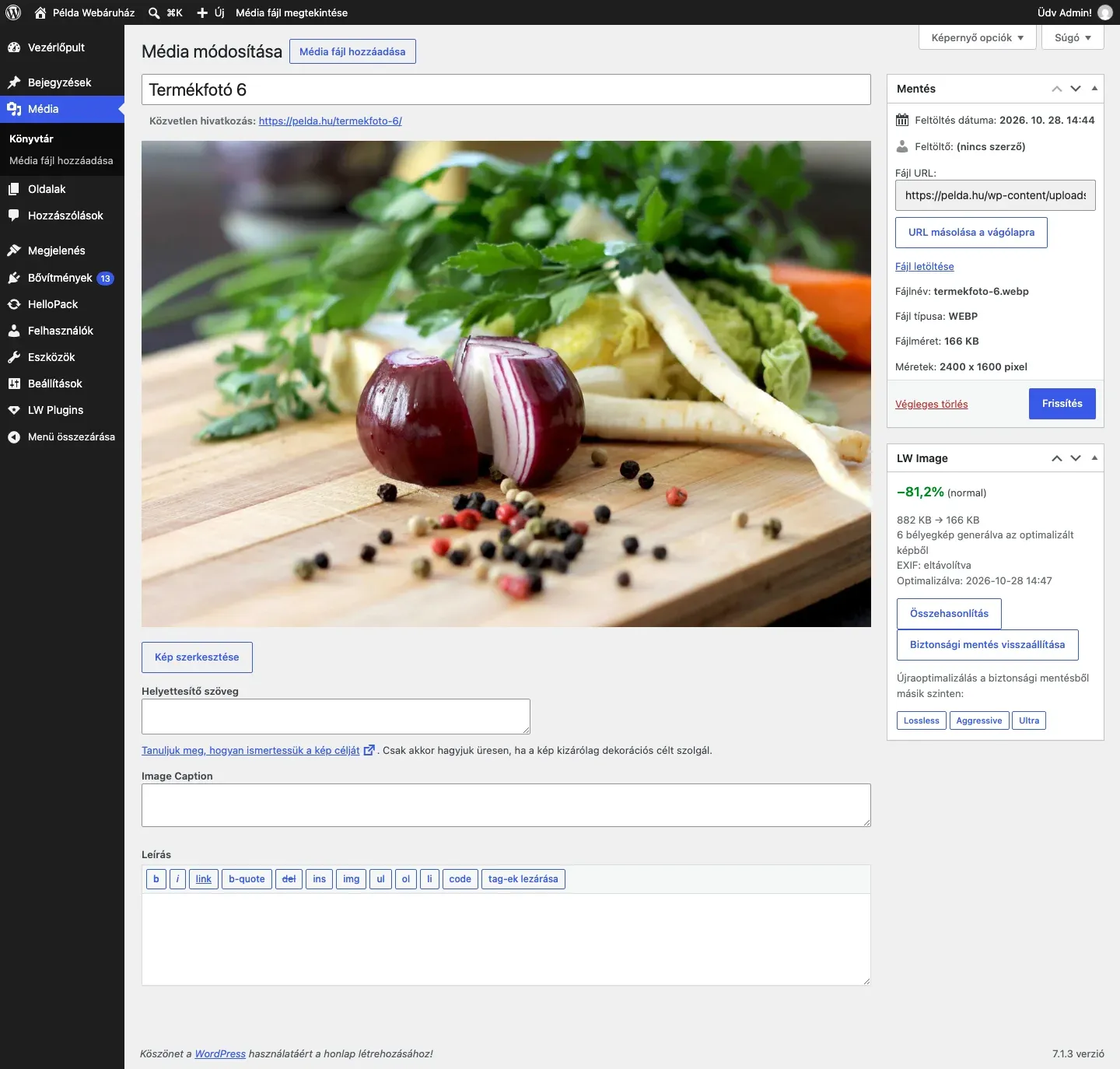
Task: Click the Megjelenés brush icon
Action: pyautogui.click(x=14, y=251)
